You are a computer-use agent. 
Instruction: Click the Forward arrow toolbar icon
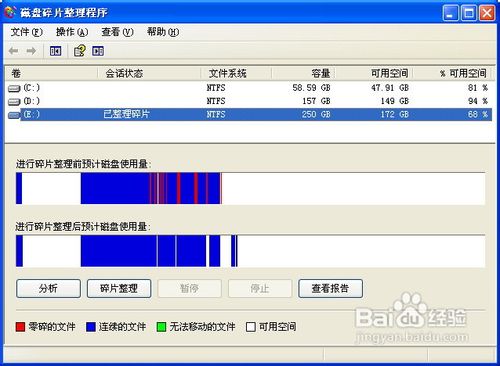(31, 51)
